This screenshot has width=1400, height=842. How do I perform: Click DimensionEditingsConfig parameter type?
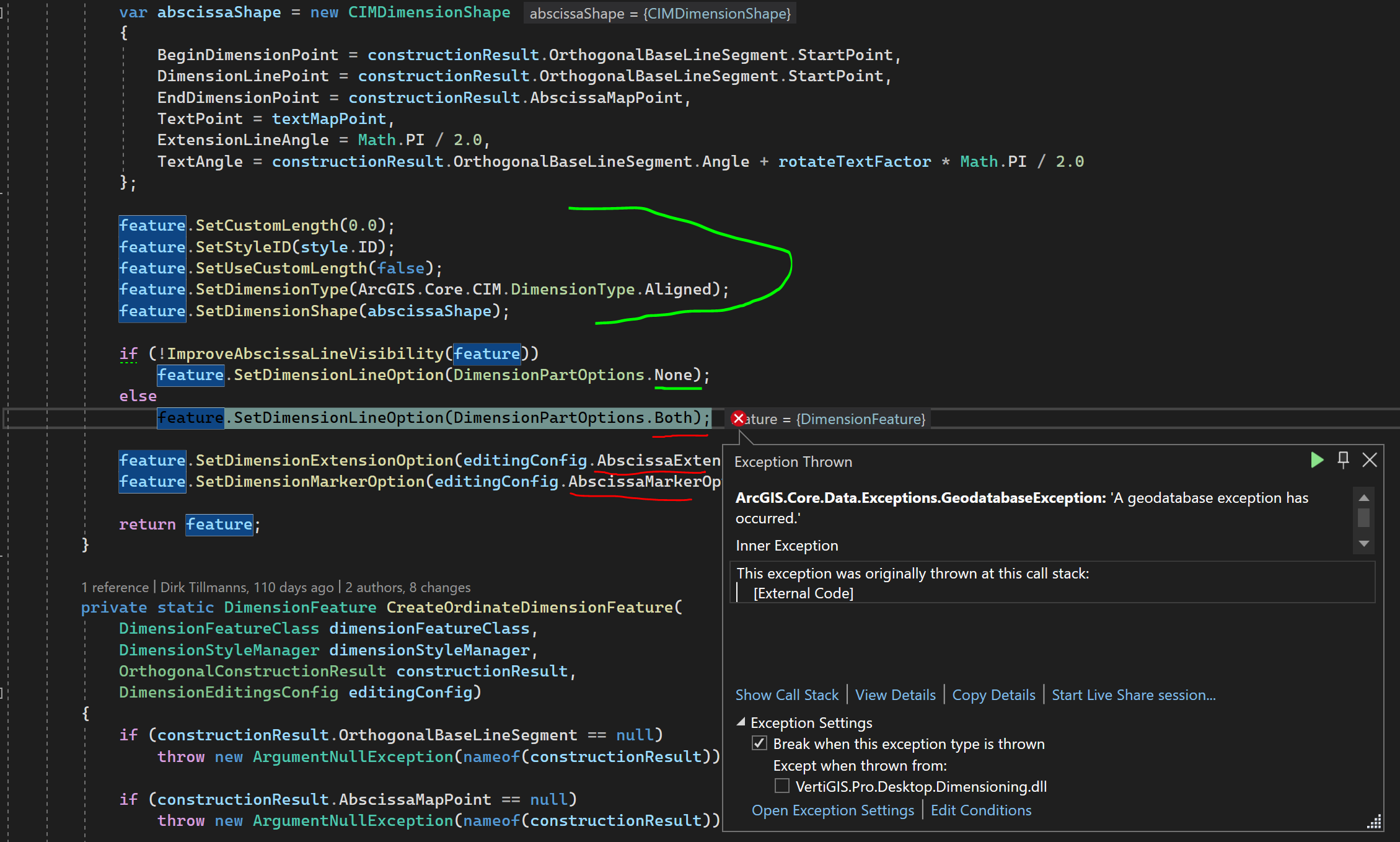coord(229,693)
